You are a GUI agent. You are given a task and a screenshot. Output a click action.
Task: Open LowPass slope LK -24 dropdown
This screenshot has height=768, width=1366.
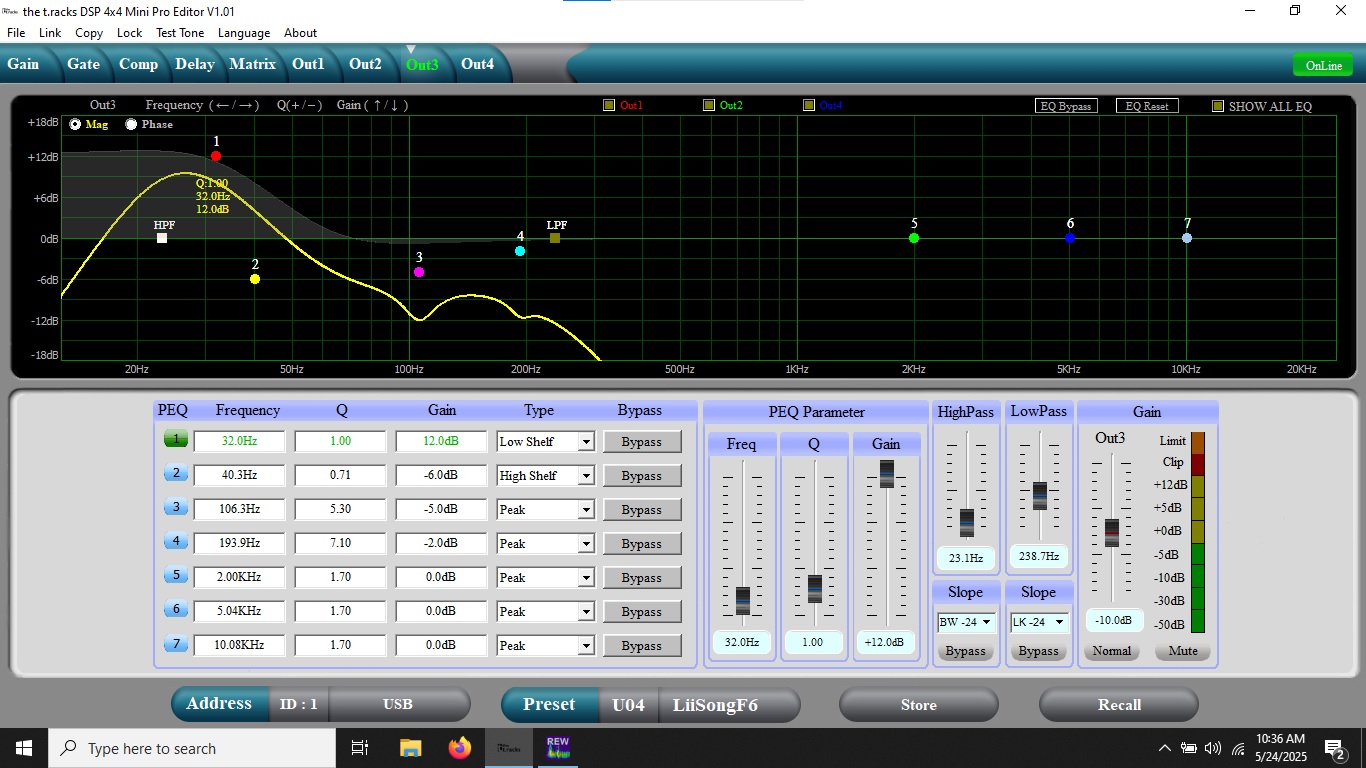coord(1039,622)
